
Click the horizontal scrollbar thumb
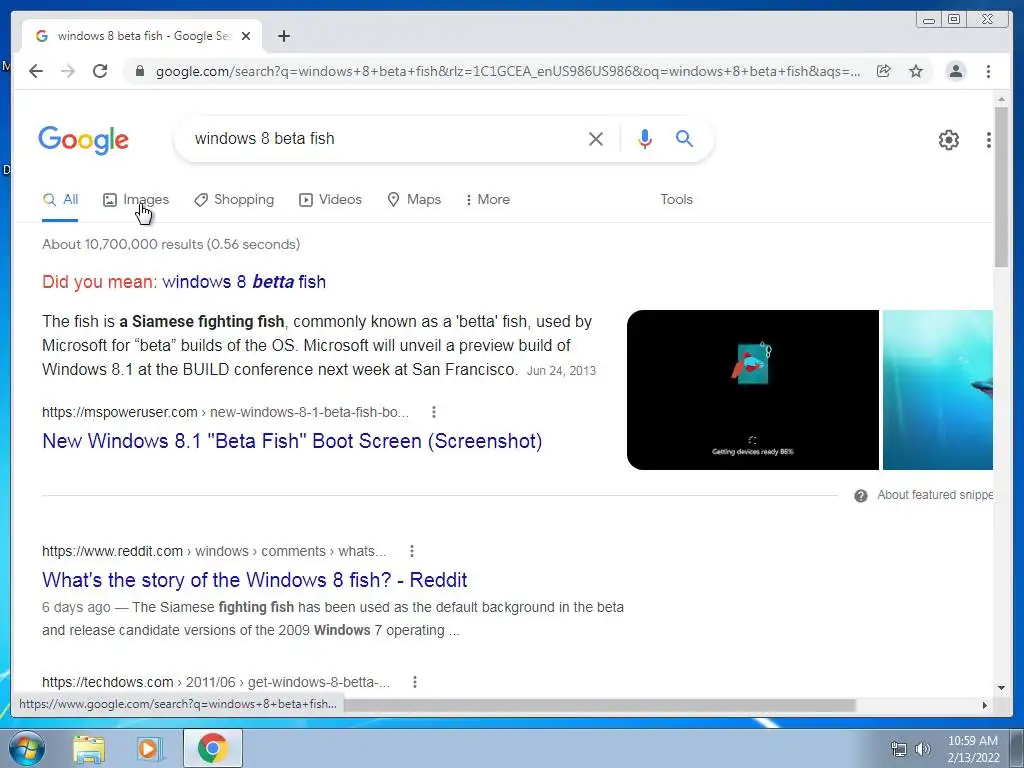click(600, 705)
